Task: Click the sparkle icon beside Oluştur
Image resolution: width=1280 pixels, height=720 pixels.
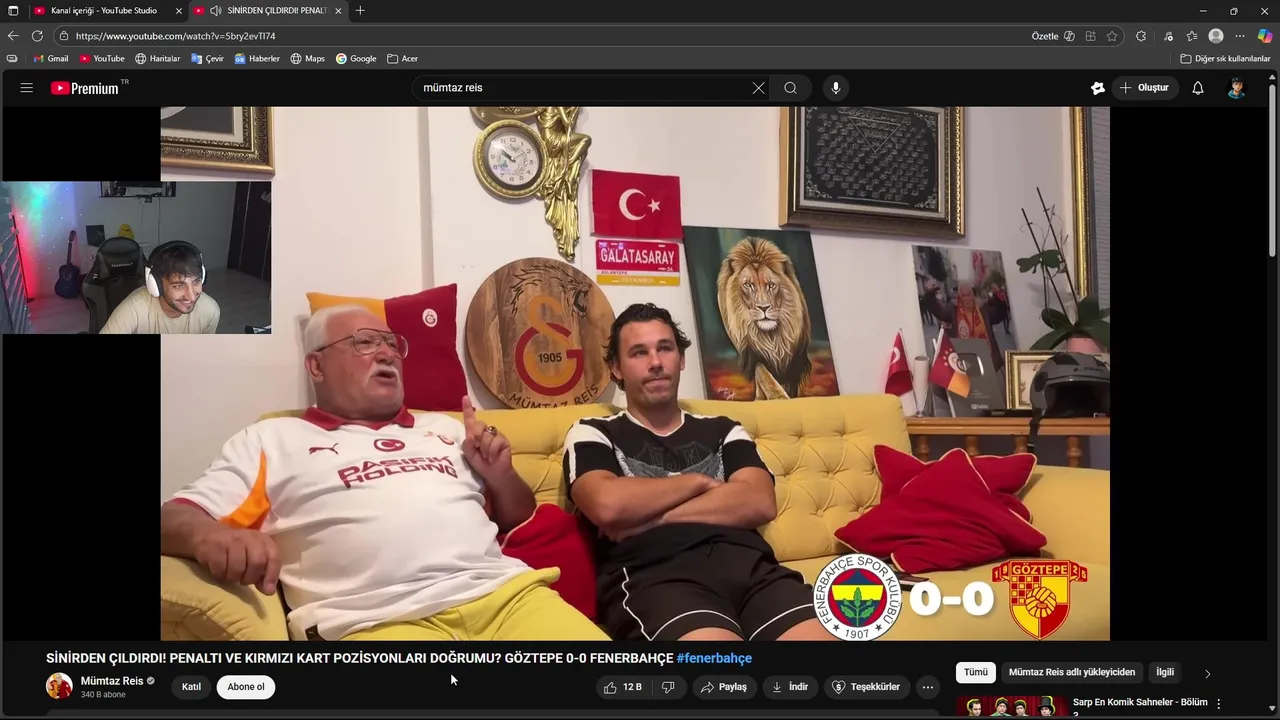Action: [x=1098, y=88]
